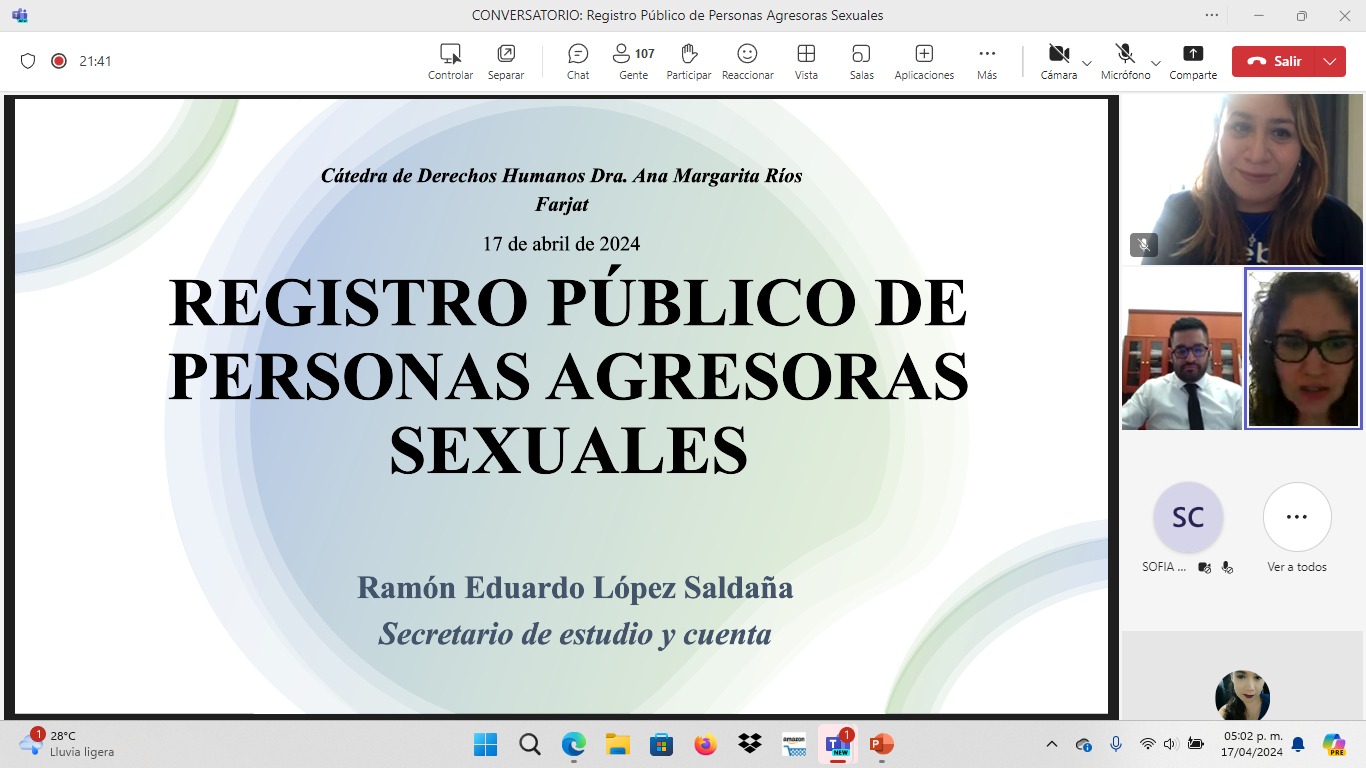Launch Firefox from taskbar

[x=706, y=744]
